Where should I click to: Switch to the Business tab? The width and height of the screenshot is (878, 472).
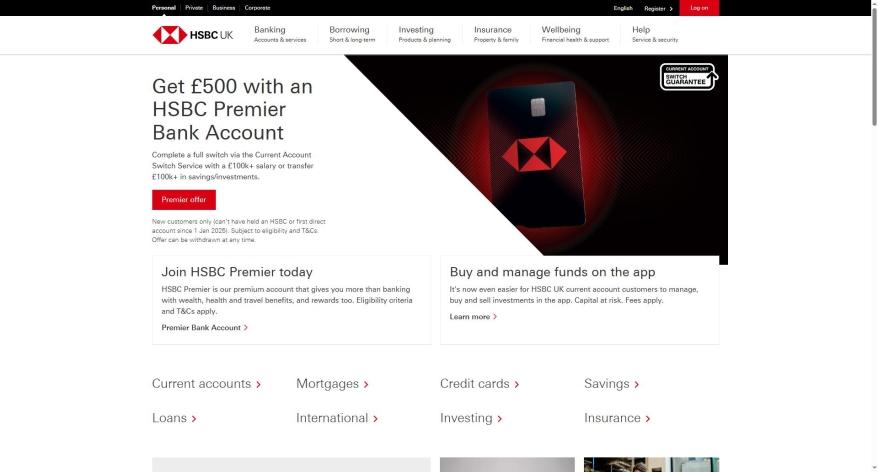(x=223, y=8)
